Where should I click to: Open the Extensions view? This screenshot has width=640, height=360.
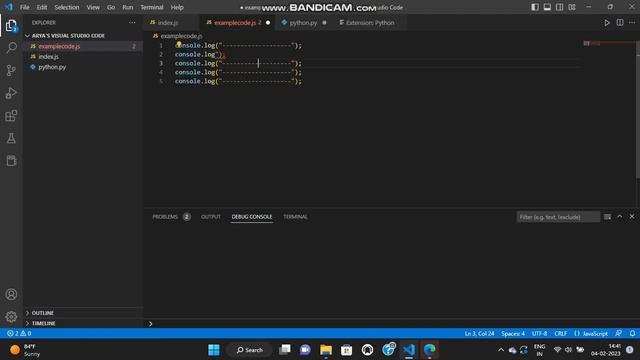pyautogui.click(x=11, y=116)
